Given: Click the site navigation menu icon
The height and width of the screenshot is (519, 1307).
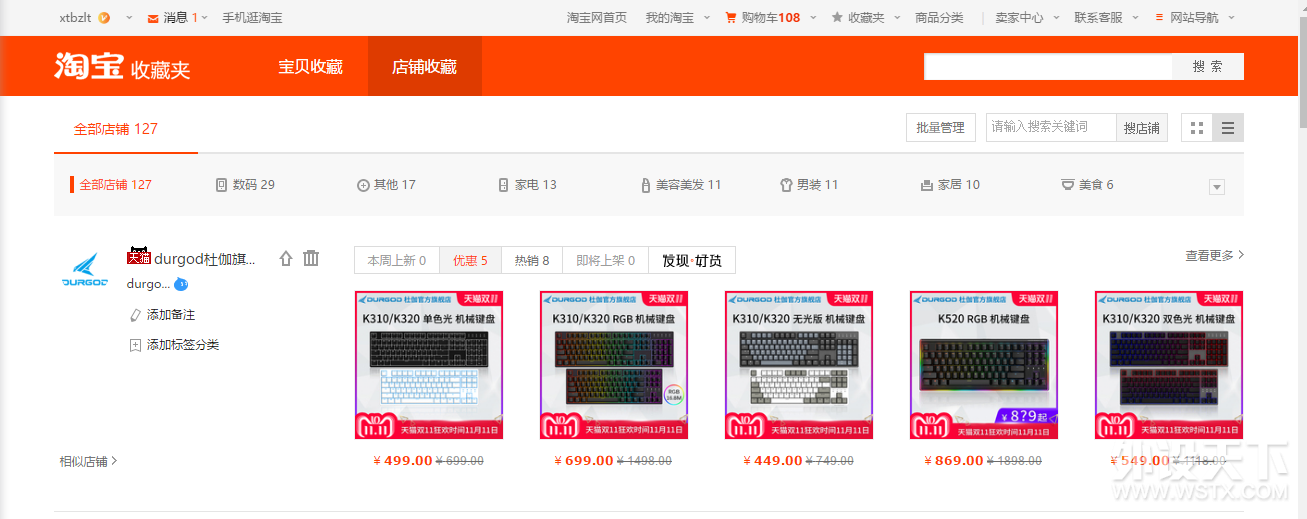Looking at the screenshot, I should point(1159,17).
